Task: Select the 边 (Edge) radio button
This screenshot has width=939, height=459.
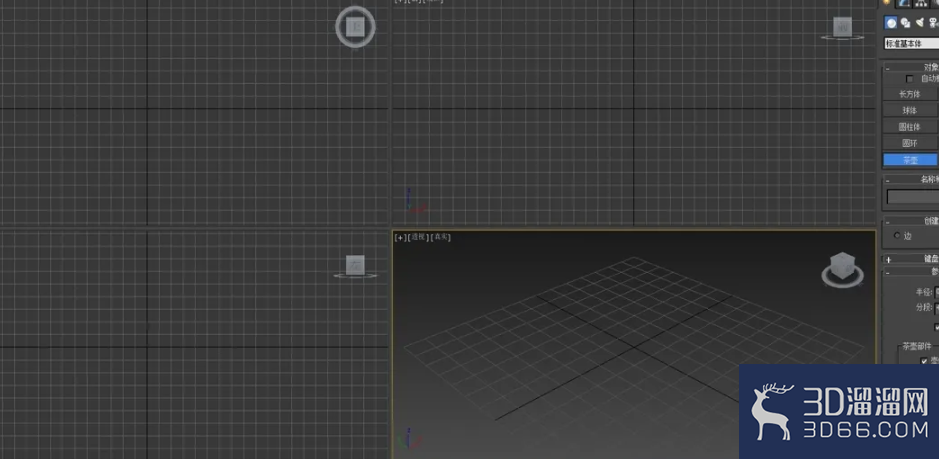Action: (x=897, y=235)
